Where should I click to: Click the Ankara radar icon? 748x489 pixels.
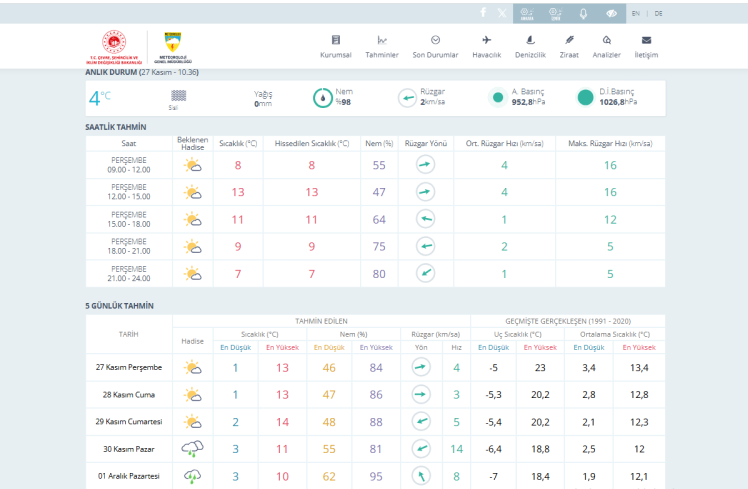tap(528, 13)
